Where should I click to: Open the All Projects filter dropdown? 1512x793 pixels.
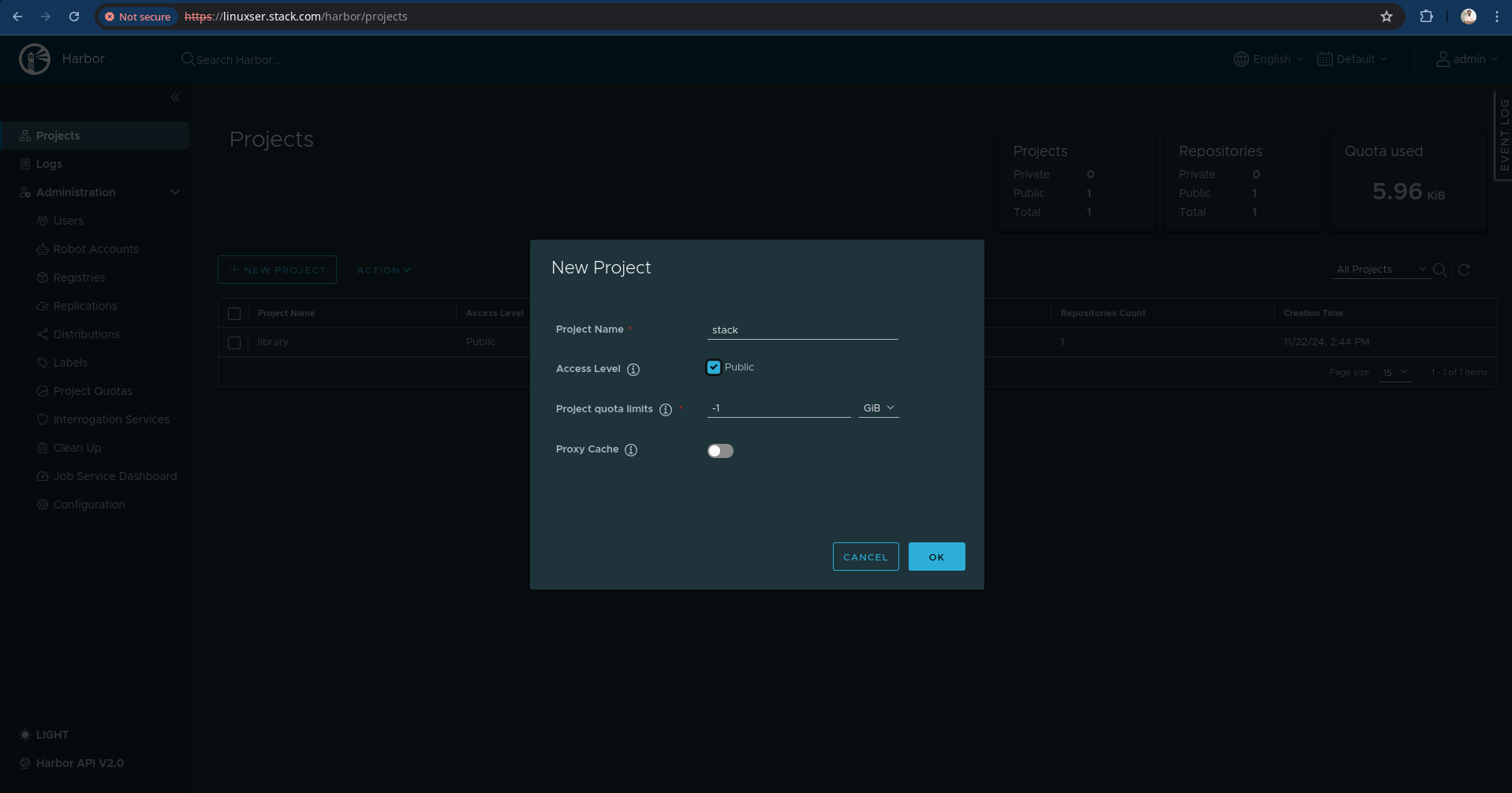click(x=1380, y=269)
